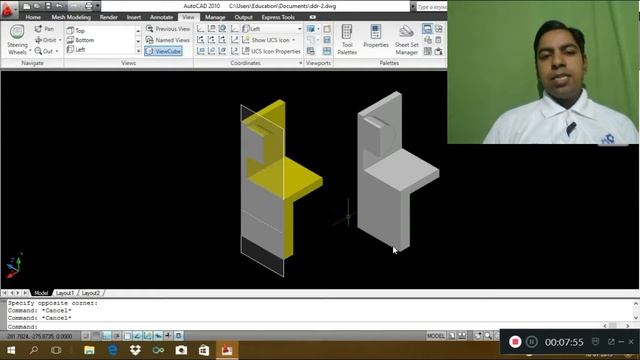Viewport: 640px width, 360px height.
Task: Switch to the Home ribbon tab
Action: tap(33, 17)
